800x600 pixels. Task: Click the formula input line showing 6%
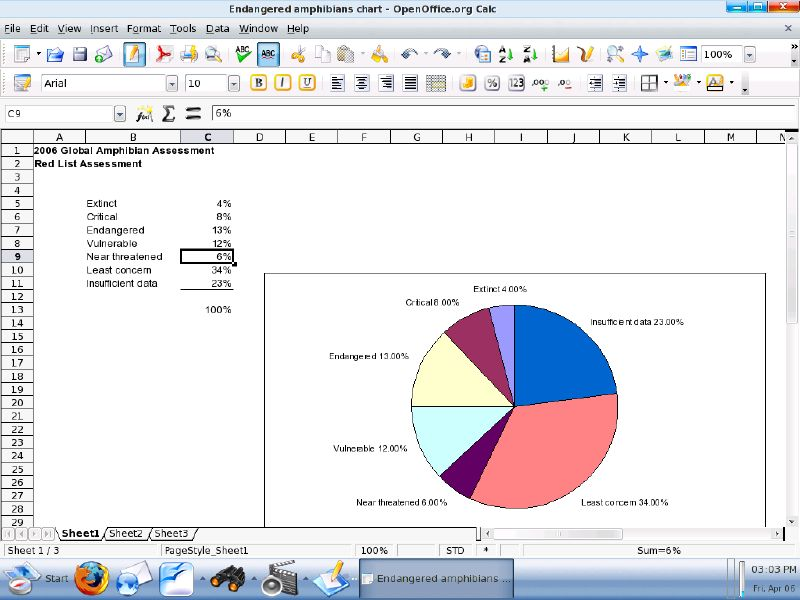[503, 113]
